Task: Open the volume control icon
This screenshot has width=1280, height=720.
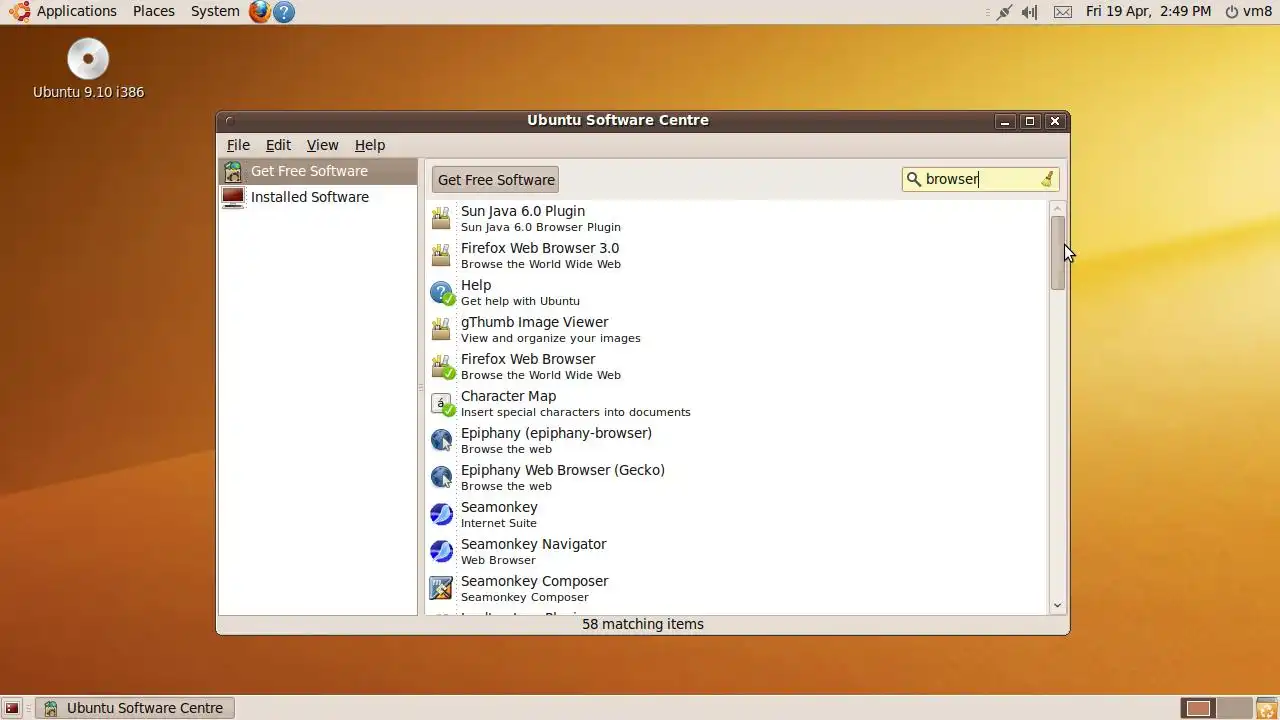Action: [x=1030, y=12]
